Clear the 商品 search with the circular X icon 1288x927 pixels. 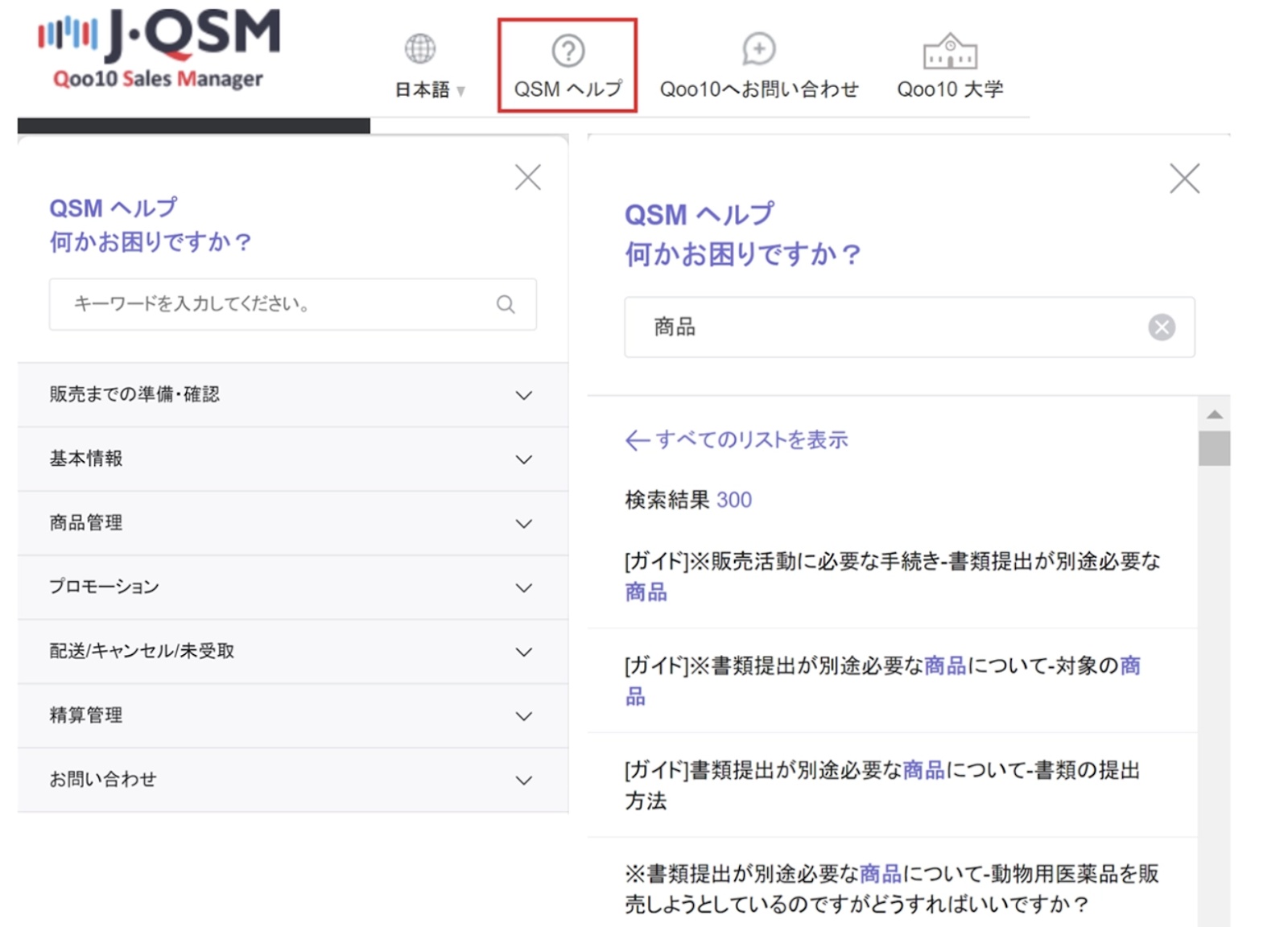pyautogui.click(x=1160, y=327)
